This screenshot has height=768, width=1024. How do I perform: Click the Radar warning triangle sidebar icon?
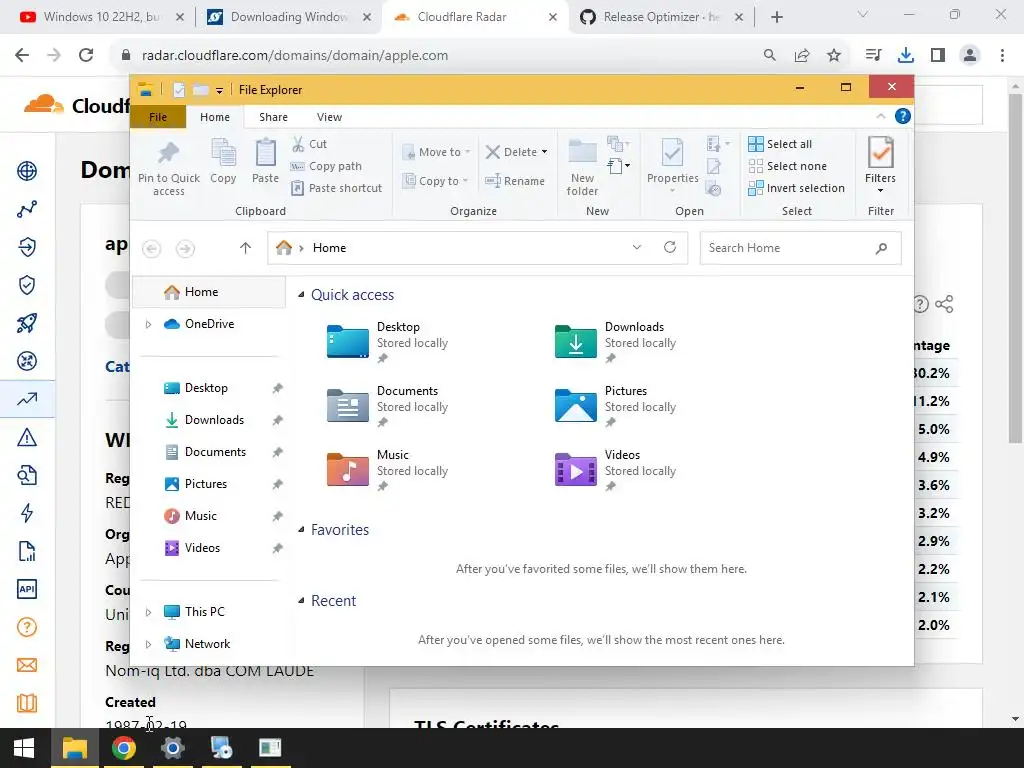pos(27,437)
